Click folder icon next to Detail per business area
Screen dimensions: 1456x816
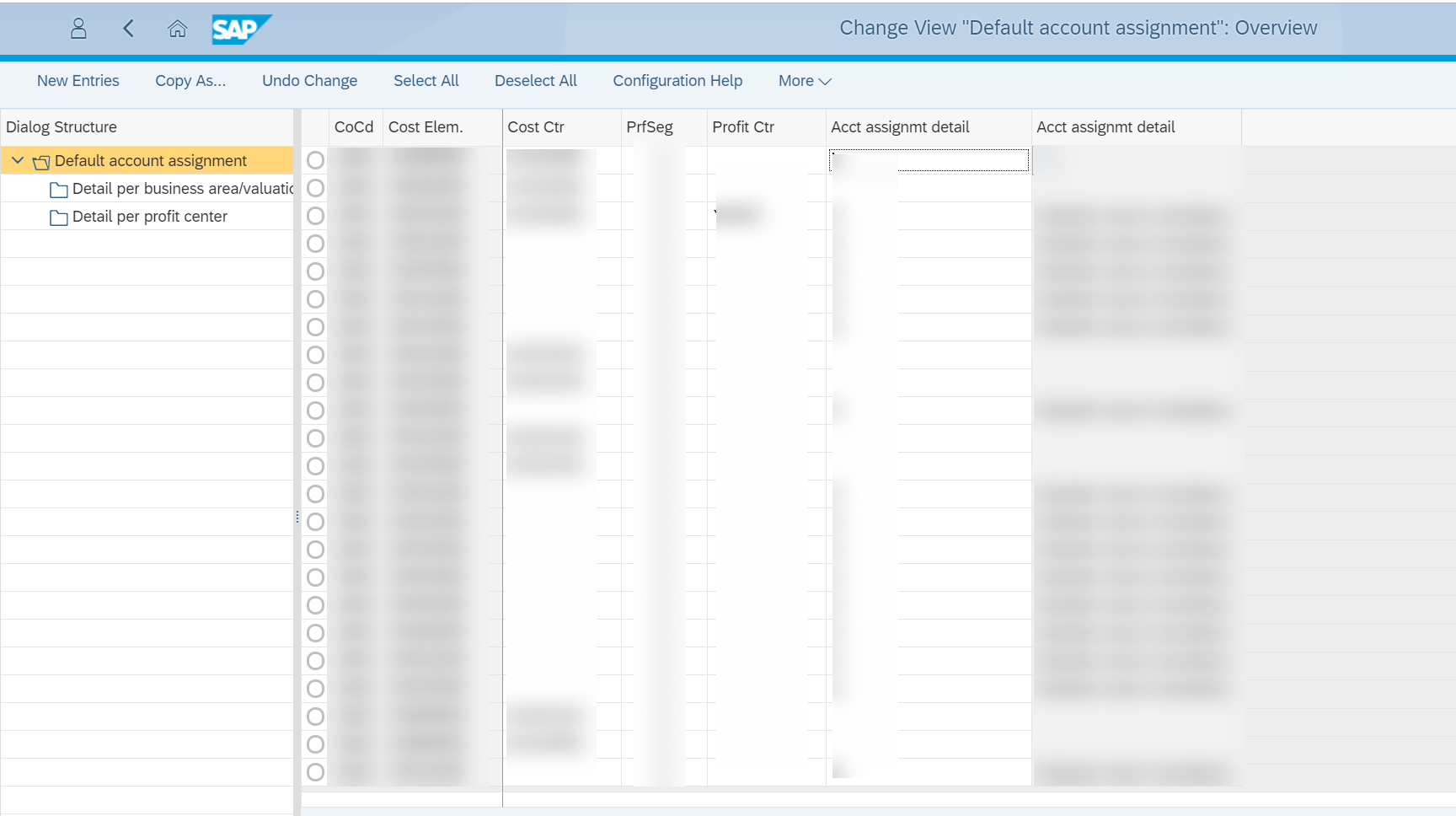[59, 190]
